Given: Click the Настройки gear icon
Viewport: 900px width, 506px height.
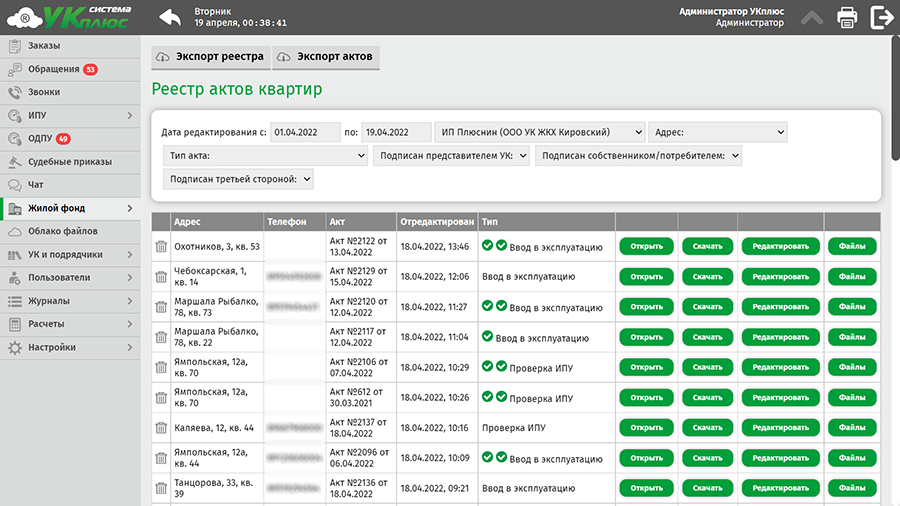Looking at the screenshot, I should click(15, 348).
